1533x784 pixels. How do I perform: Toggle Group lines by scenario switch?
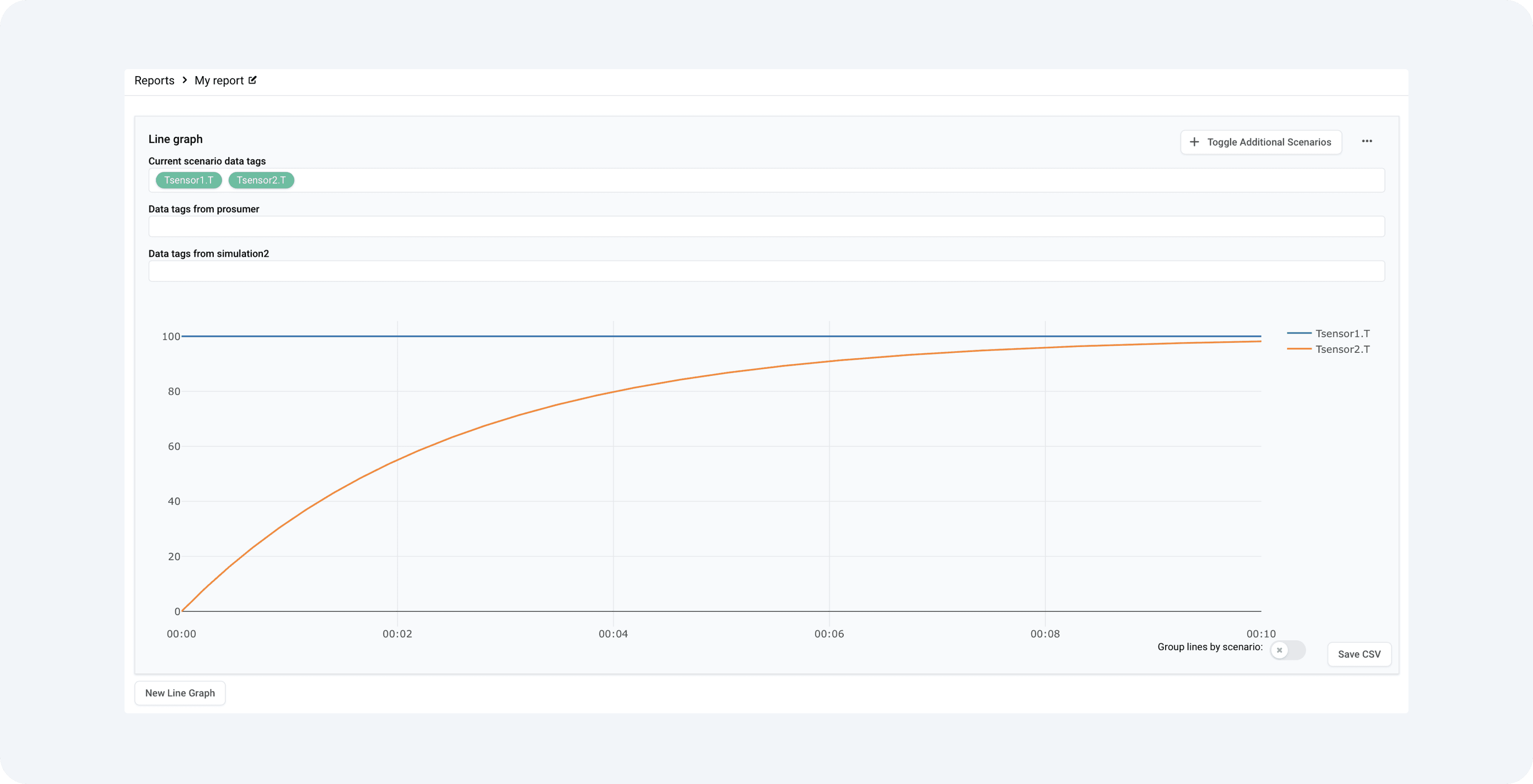coord(1288,649)
